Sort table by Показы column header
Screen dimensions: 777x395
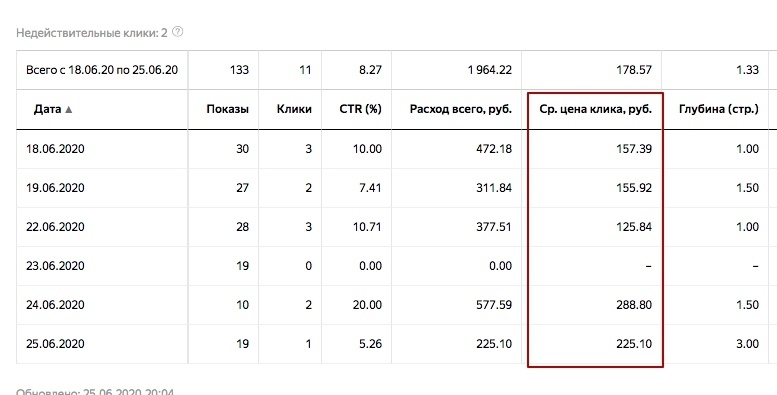coord(227,109)
